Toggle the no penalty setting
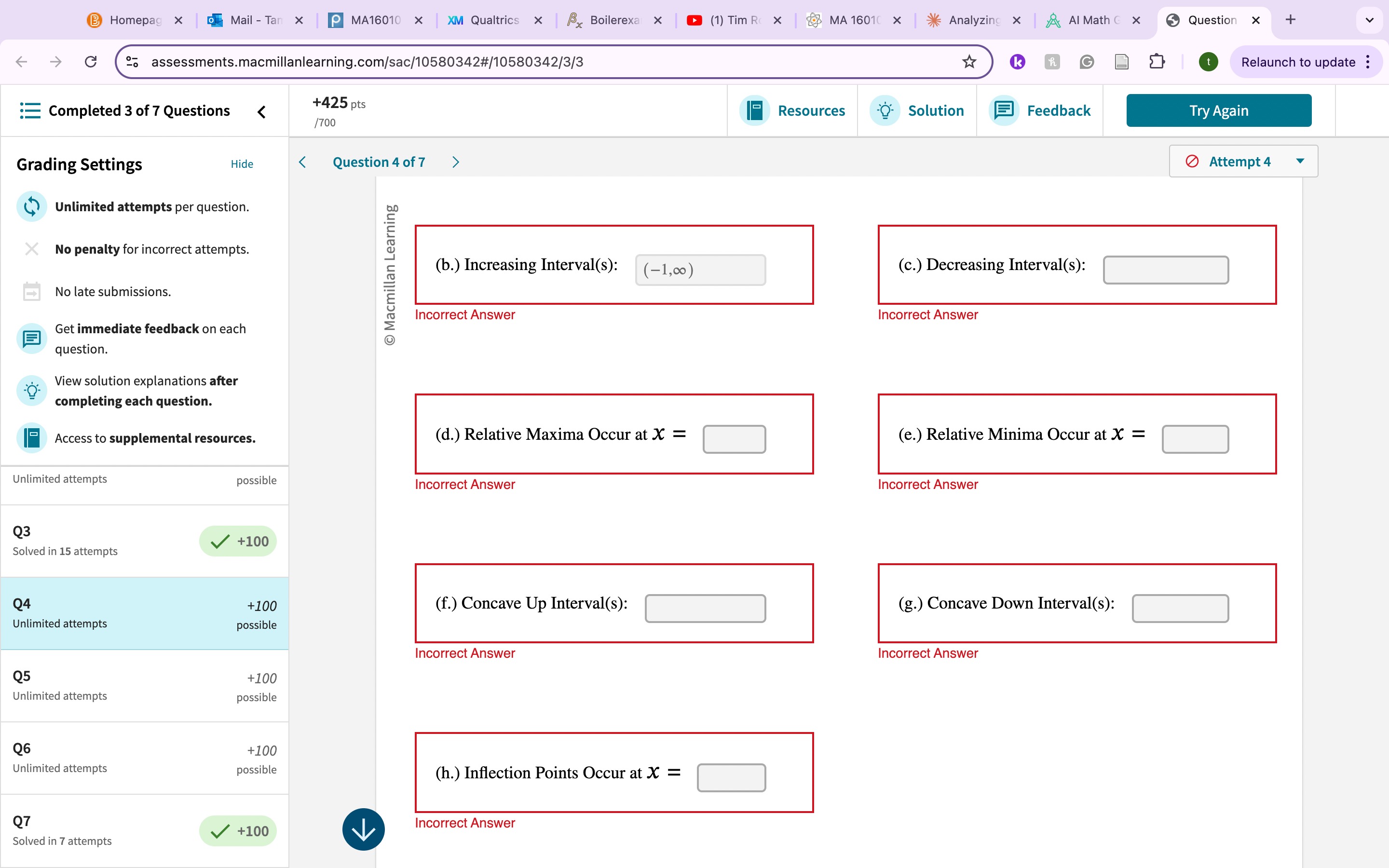The width and height of the screenshot is (1389, 868). [x=31, y=249]
